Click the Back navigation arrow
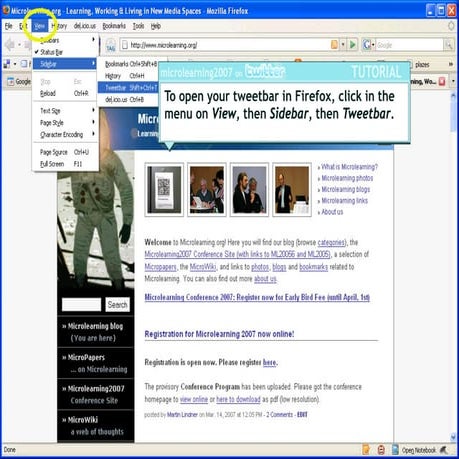The image size is (459, 459). 10,44
